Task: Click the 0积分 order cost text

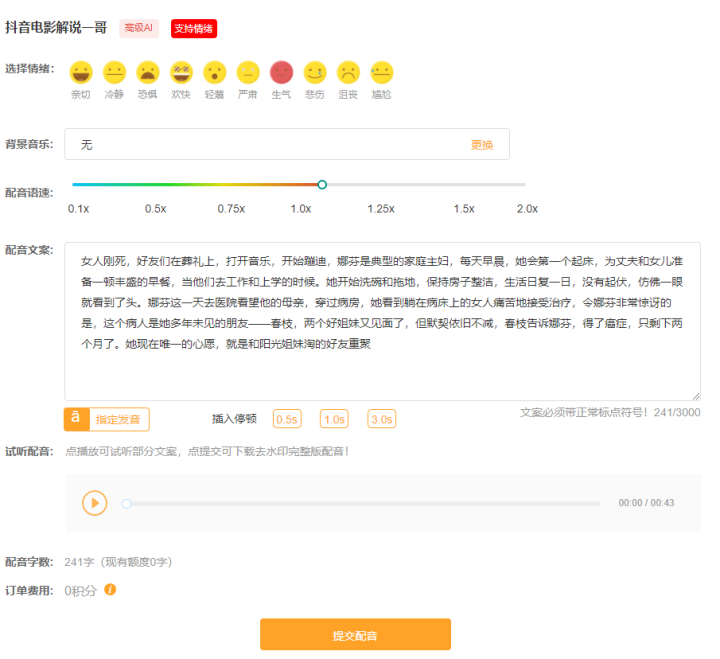Action: click(x=80, y=591)
